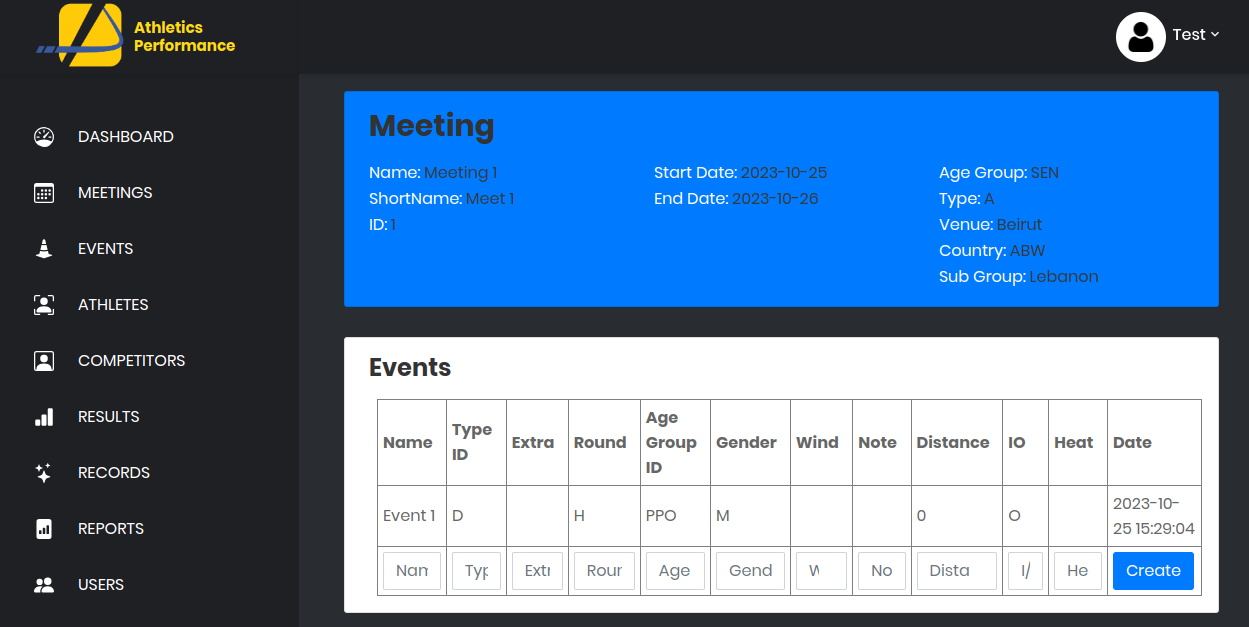Click the Events cone icon
Screen dimensions: 1249x627
point(43,249)
